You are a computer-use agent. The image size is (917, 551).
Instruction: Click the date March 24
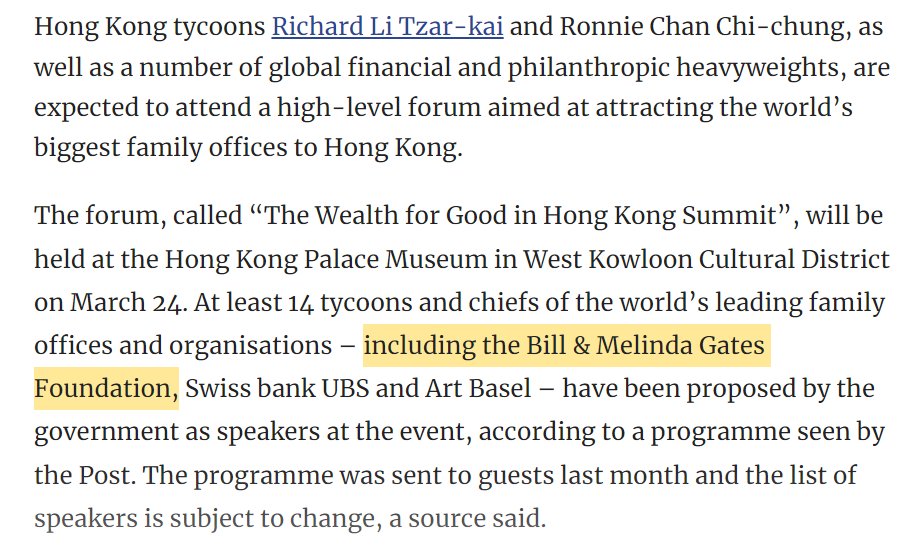tap(126, 302)
